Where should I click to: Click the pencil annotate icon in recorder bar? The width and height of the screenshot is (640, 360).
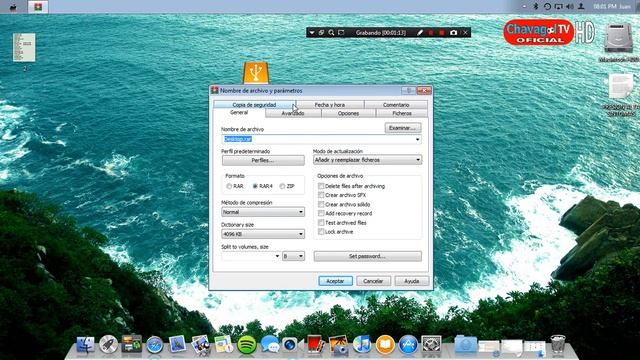click(420, 33)
